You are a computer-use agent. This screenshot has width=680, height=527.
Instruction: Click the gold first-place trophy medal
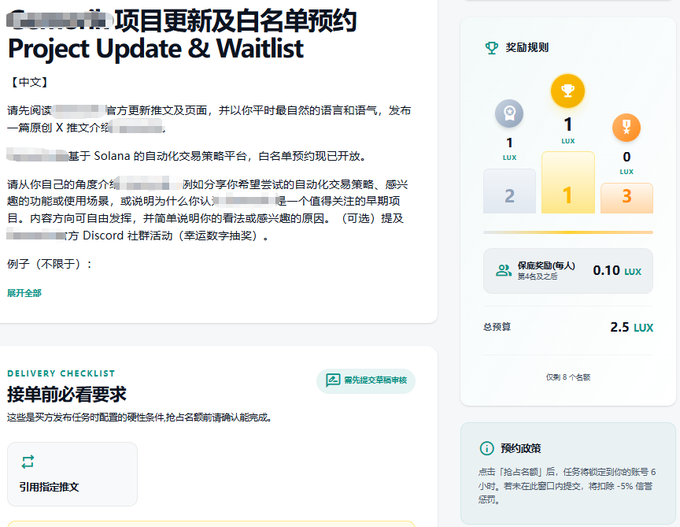coord(568,91)
